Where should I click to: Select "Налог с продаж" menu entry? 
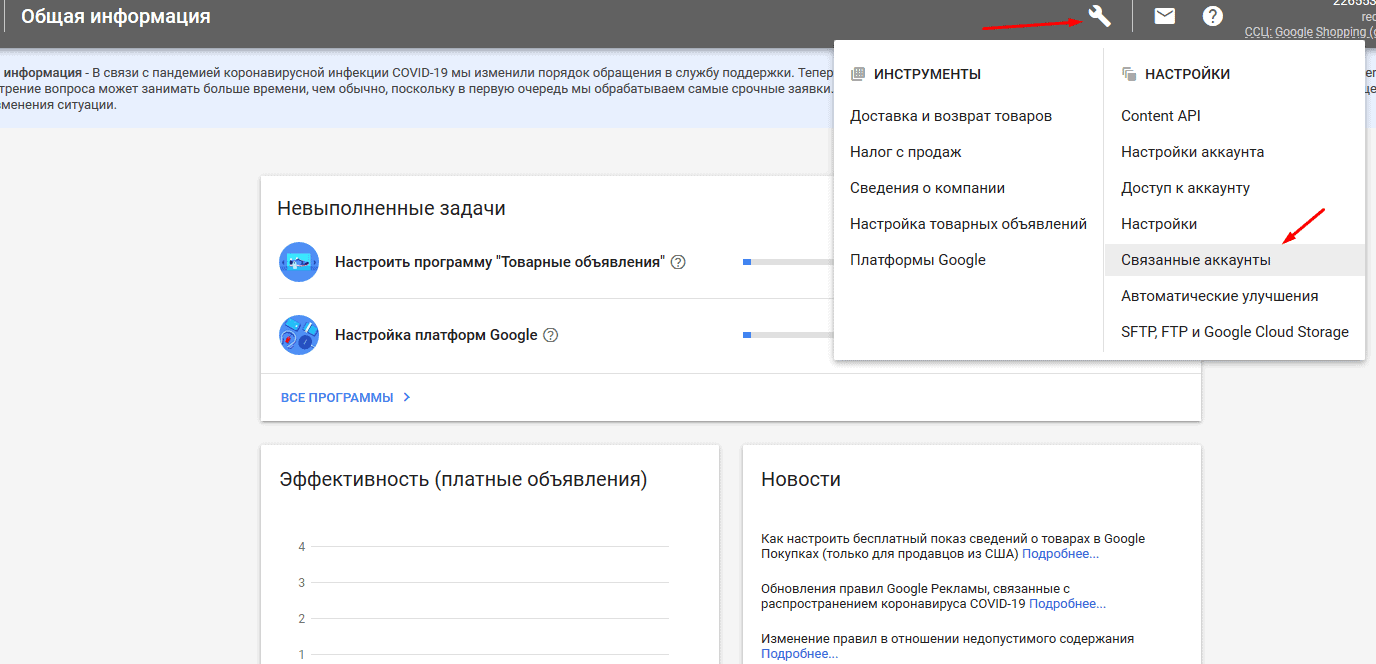[x=905, y=152]
